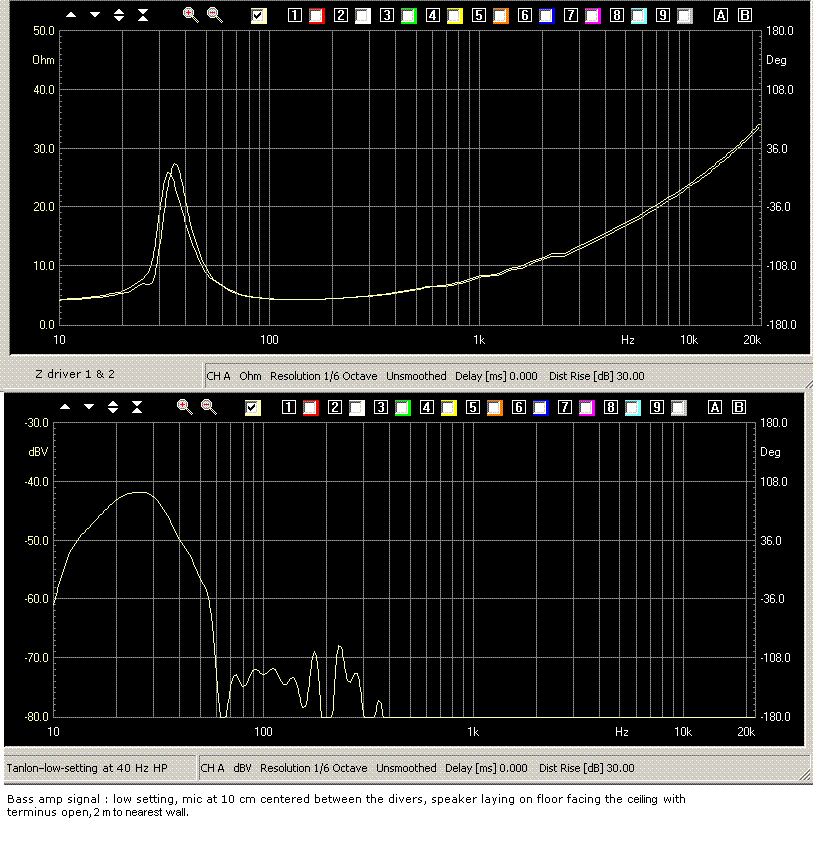This screenshot has width=813, height=855.
Task: Click 'Dist Rise [dB] 30.00' in bottom status bar
Action: click(x=587, y=768)
